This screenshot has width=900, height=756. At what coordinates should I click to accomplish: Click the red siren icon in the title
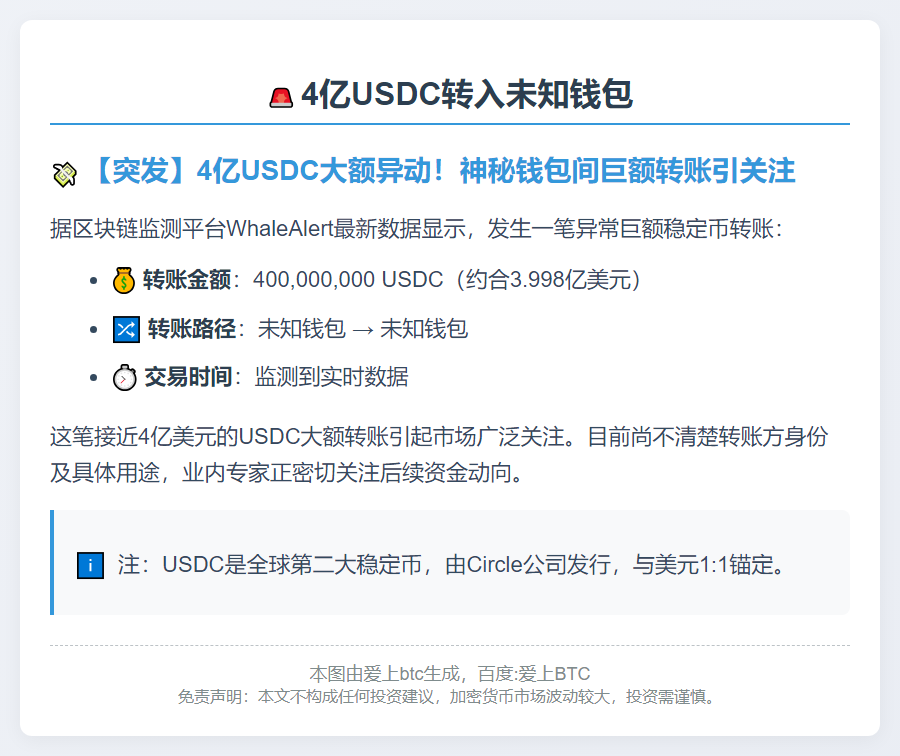[x=281, y=96]
